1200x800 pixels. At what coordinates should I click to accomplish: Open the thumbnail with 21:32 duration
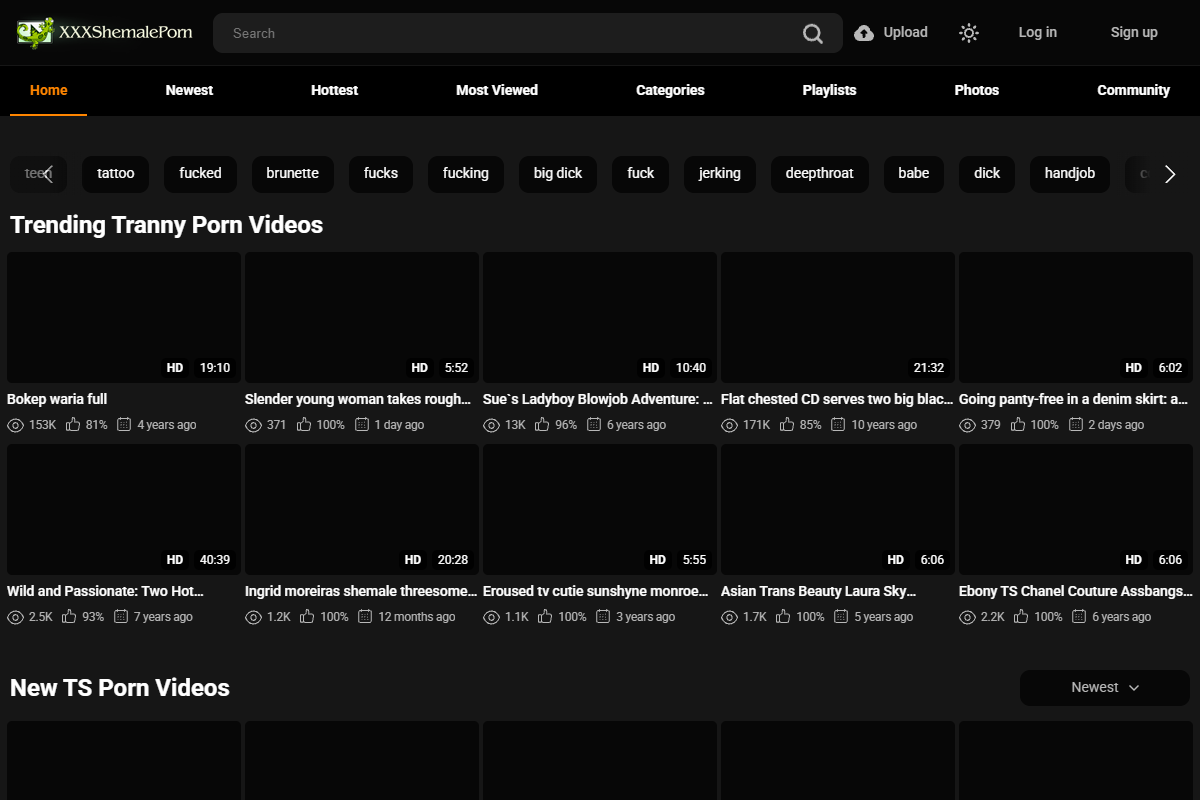(x=837, y=317)
